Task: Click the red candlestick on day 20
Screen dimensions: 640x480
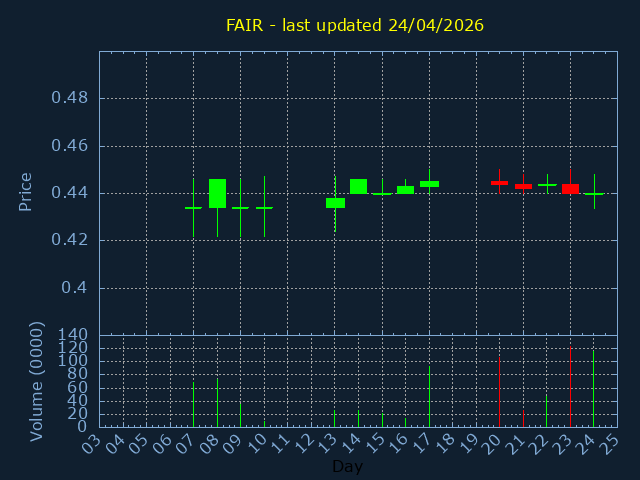Action: point(499,183)
